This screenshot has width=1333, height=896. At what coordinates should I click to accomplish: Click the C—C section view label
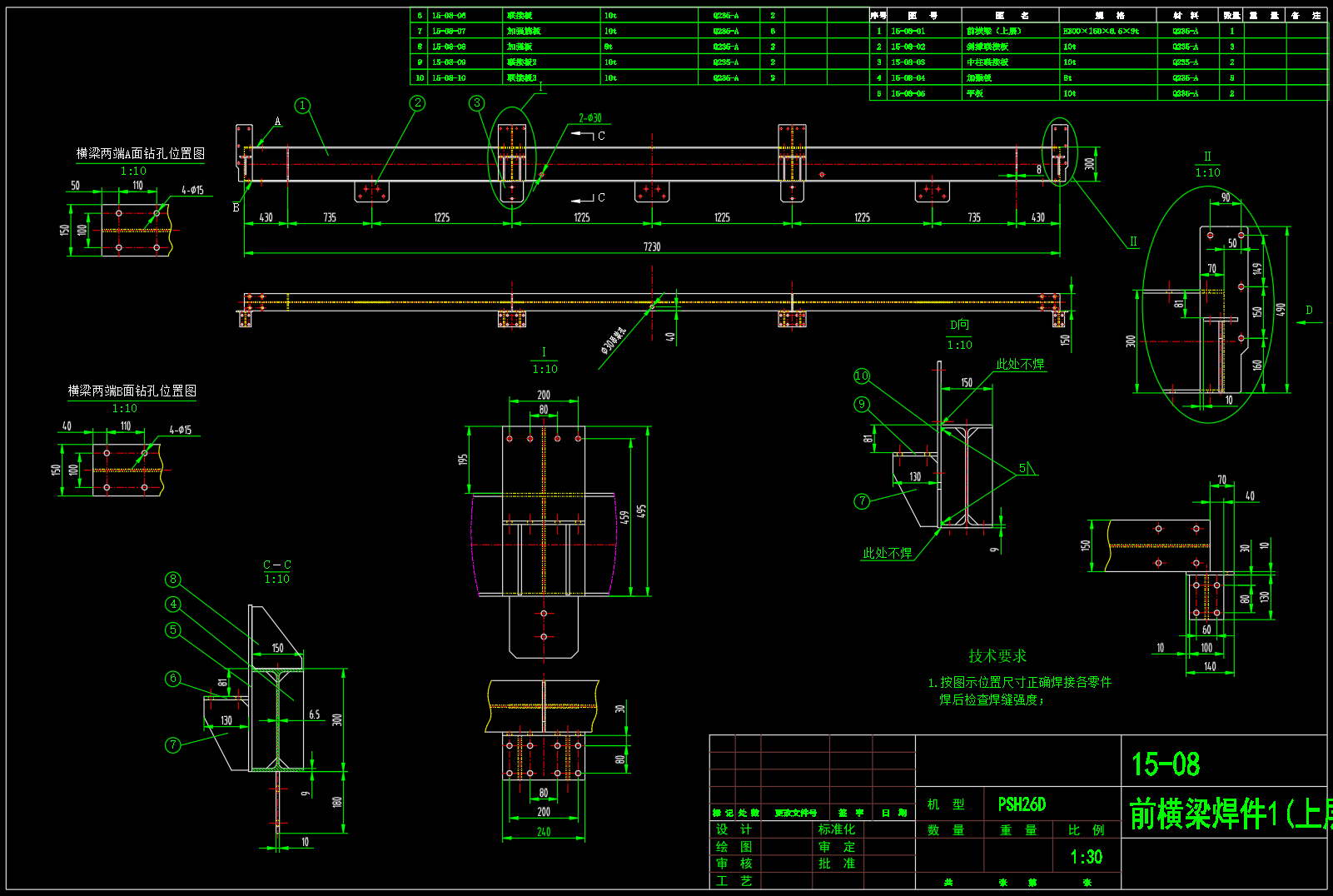click(x=277, y=565)
